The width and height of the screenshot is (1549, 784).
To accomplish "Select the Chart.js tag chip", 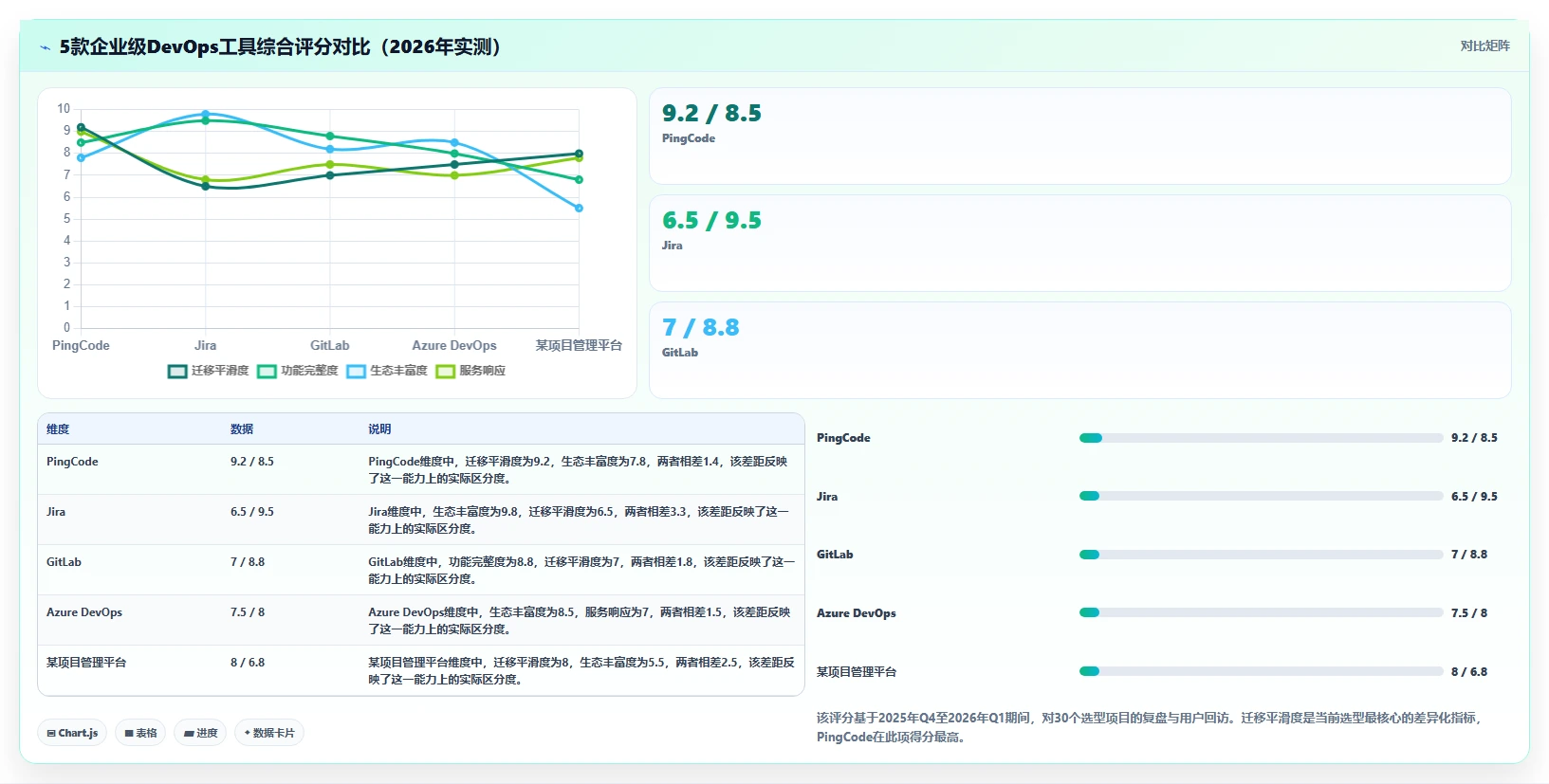I will [x=72, y=733].
